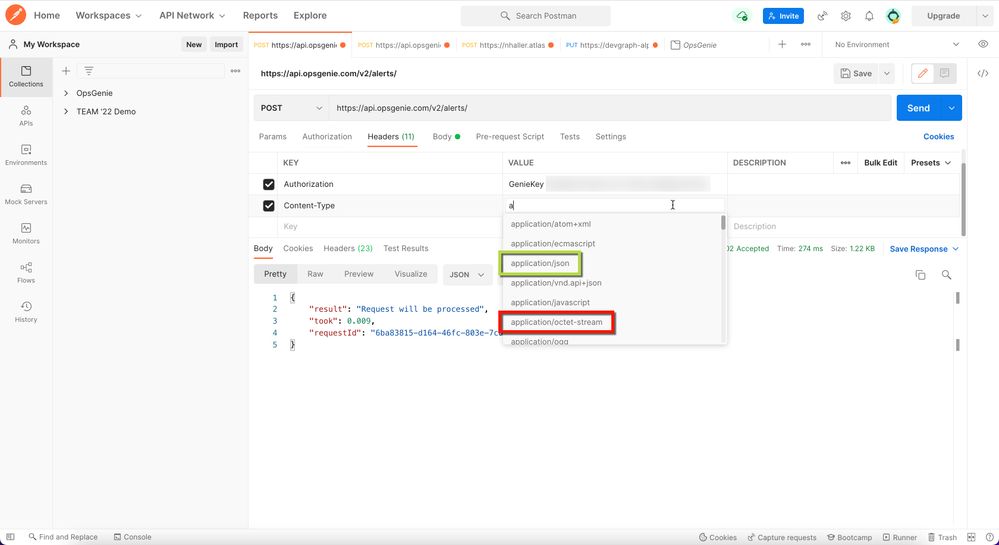Open tab options ellipsis menu
This screenshot has width=999, height=545.
pos(805,44)
